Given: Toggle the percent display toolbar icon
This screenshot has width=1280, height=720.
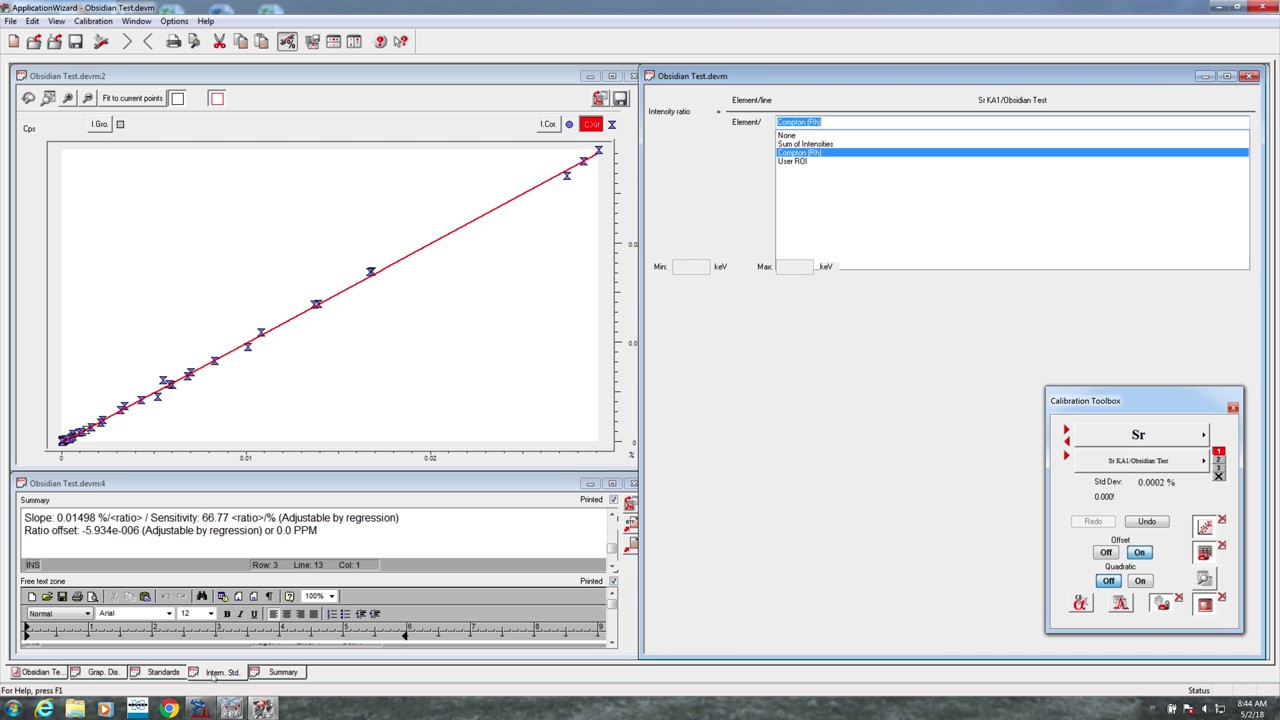Looking at the screenshot, I should click(x=287, y=41).
